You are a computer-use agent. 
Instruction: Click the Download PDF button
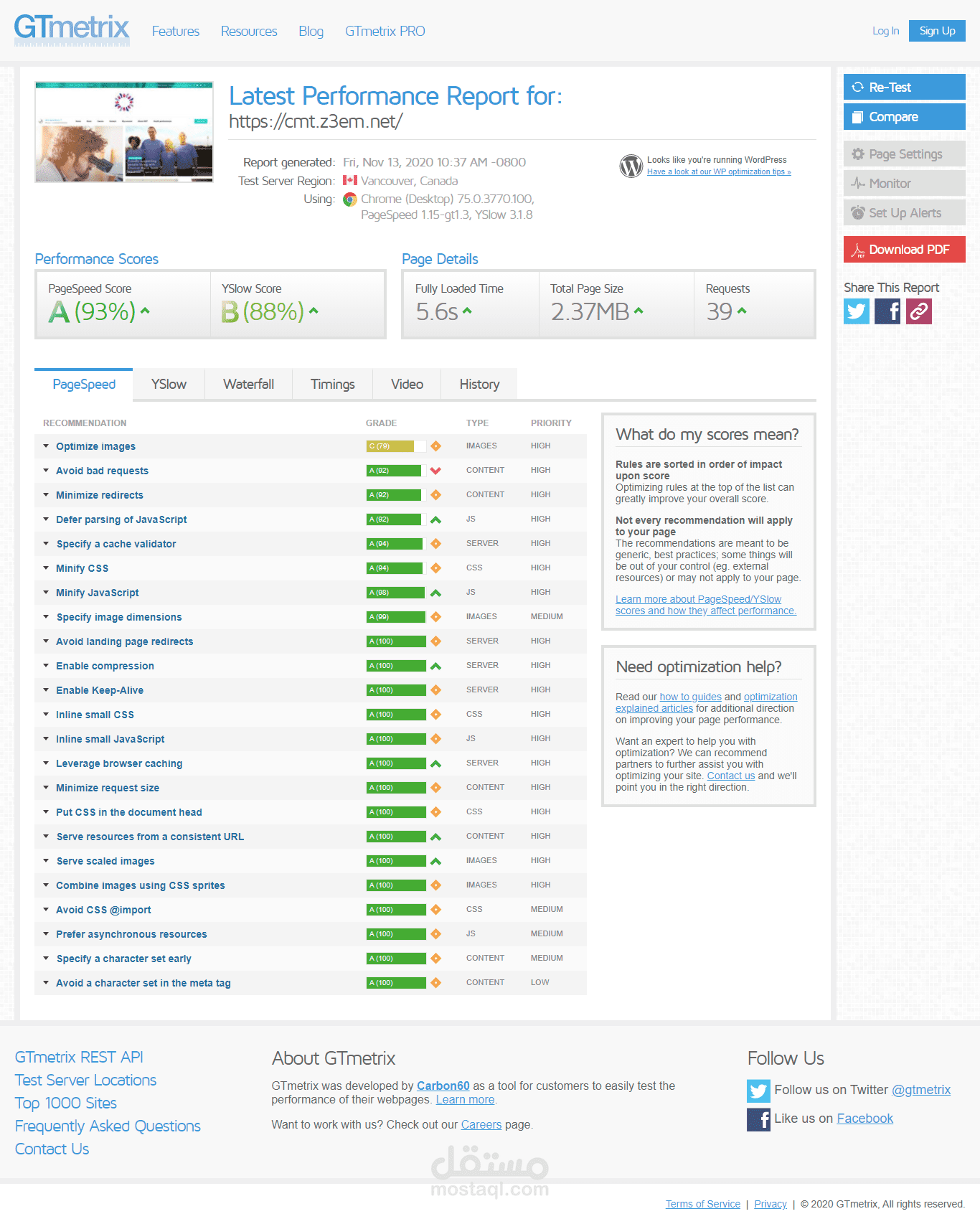(x=905, y=249)
